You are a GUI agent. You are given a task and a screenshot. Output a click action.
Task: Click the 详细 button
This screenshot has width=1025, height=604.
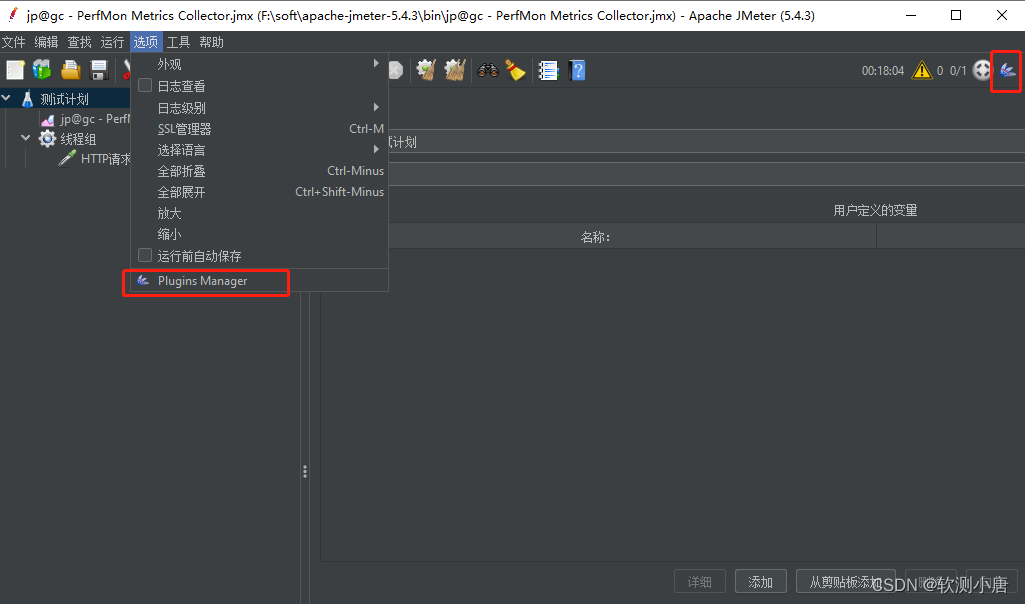[700, 581]
